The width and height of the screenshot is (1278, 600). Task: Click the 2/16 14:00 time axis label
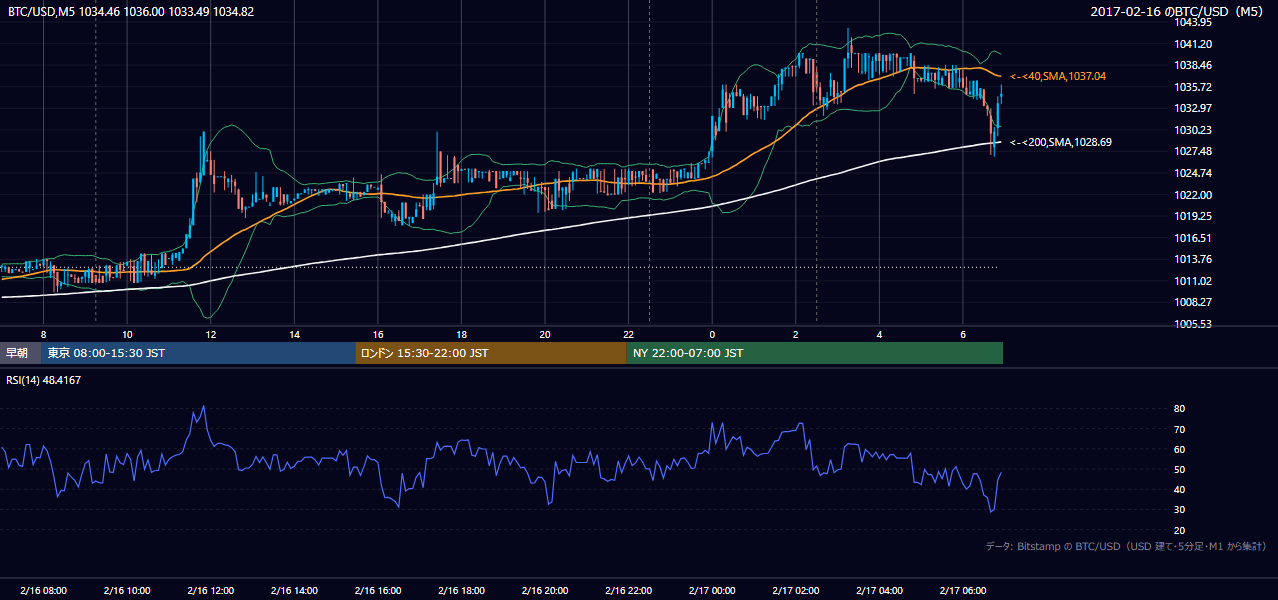[295, 591]
